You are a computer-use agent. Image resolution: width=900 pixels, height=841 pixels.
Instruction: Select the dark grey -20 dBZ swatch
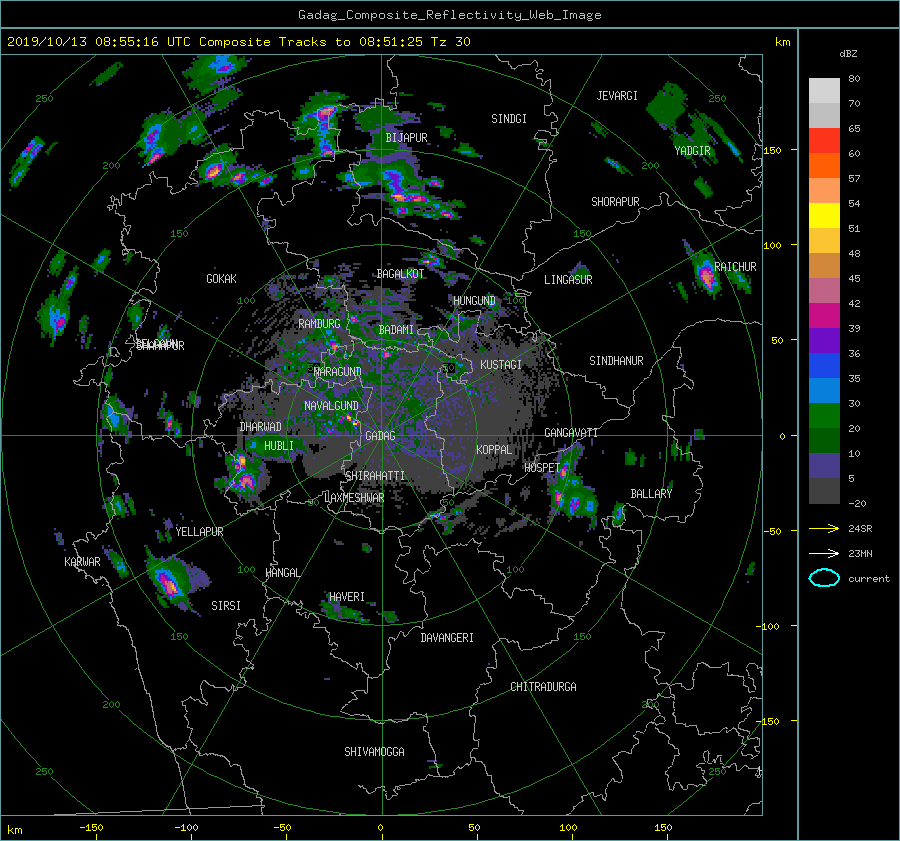[x=824, y=491]
